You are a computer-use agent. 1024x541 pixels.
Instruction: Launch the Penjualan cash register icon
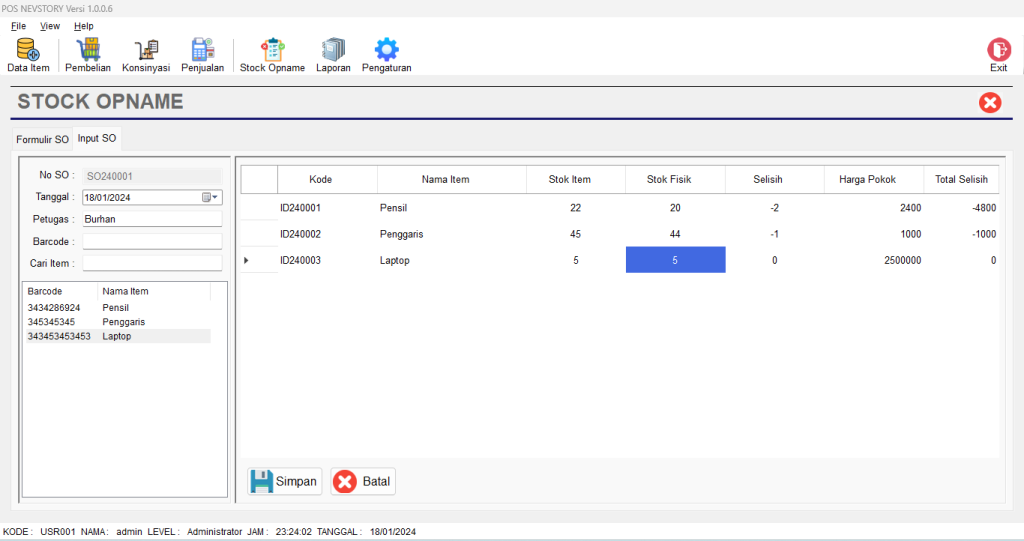203,55
